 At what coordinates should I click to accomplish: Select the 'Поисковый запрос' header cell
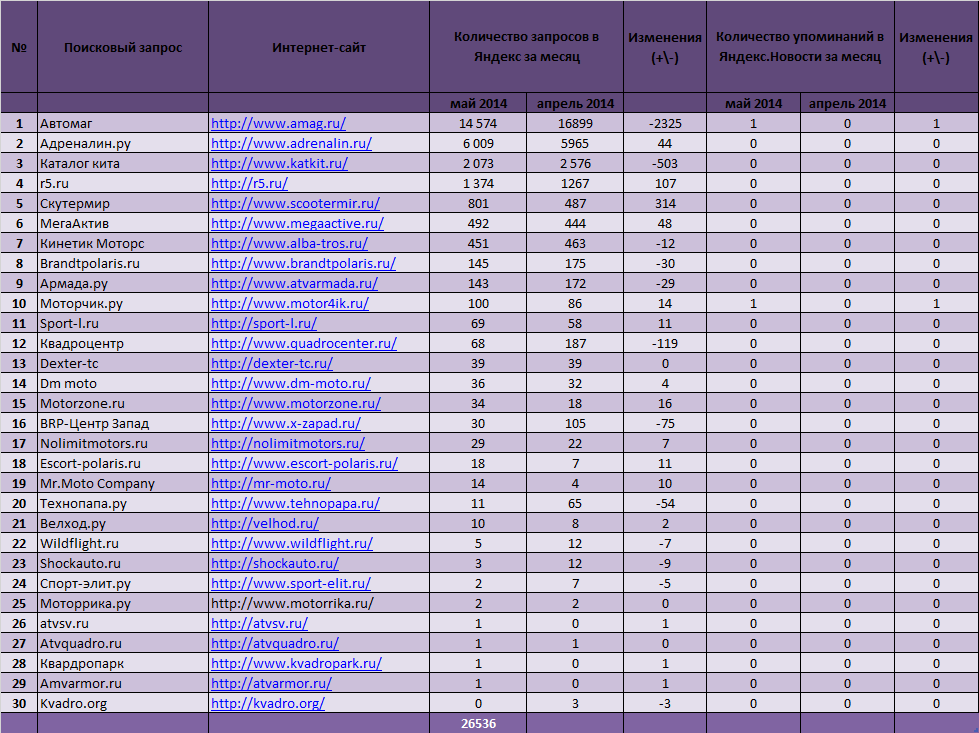(123, 47)
